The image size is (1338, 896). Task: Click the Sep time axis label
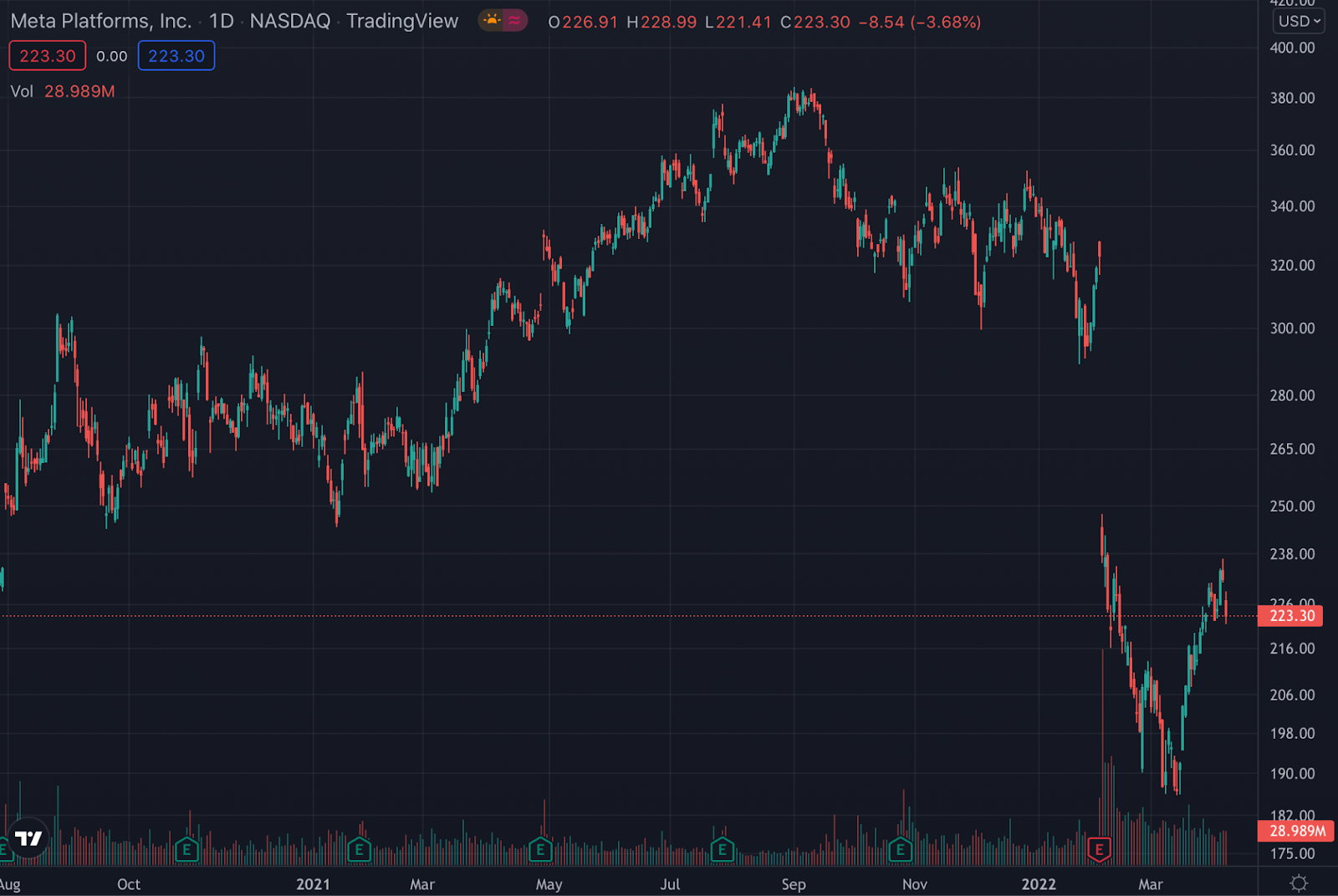[x=794, y=884]
